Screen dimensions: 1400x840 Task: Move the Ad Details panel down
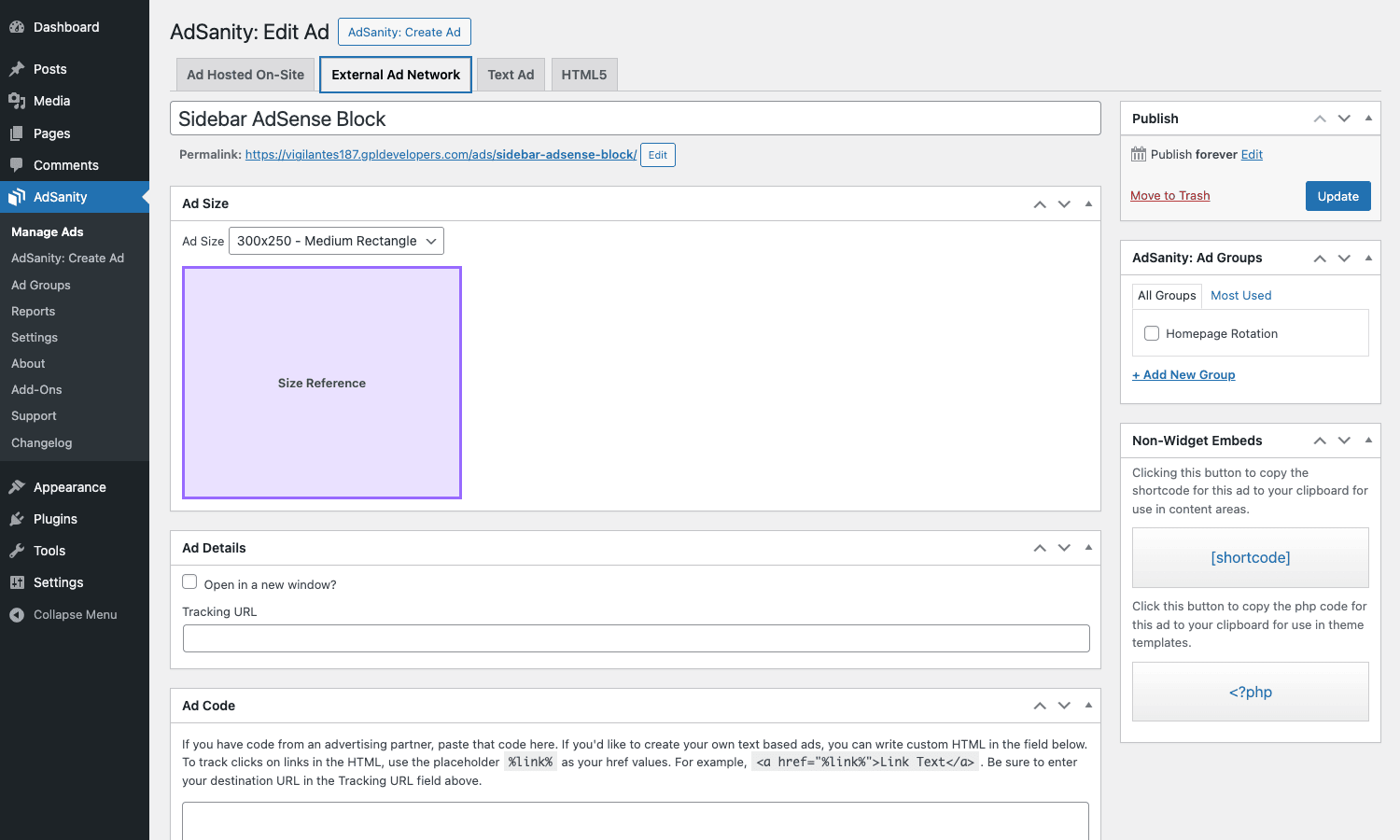1064,548
